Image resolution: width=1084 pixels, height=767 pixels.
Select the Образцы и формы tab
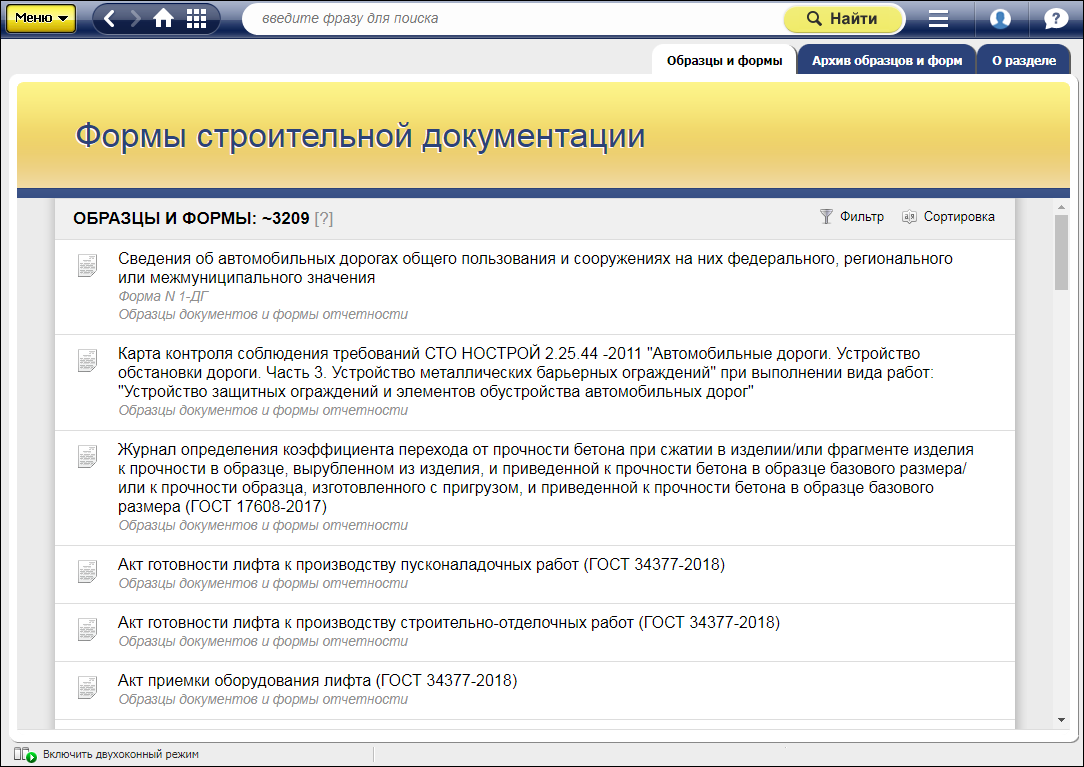(x=724, y=60)
